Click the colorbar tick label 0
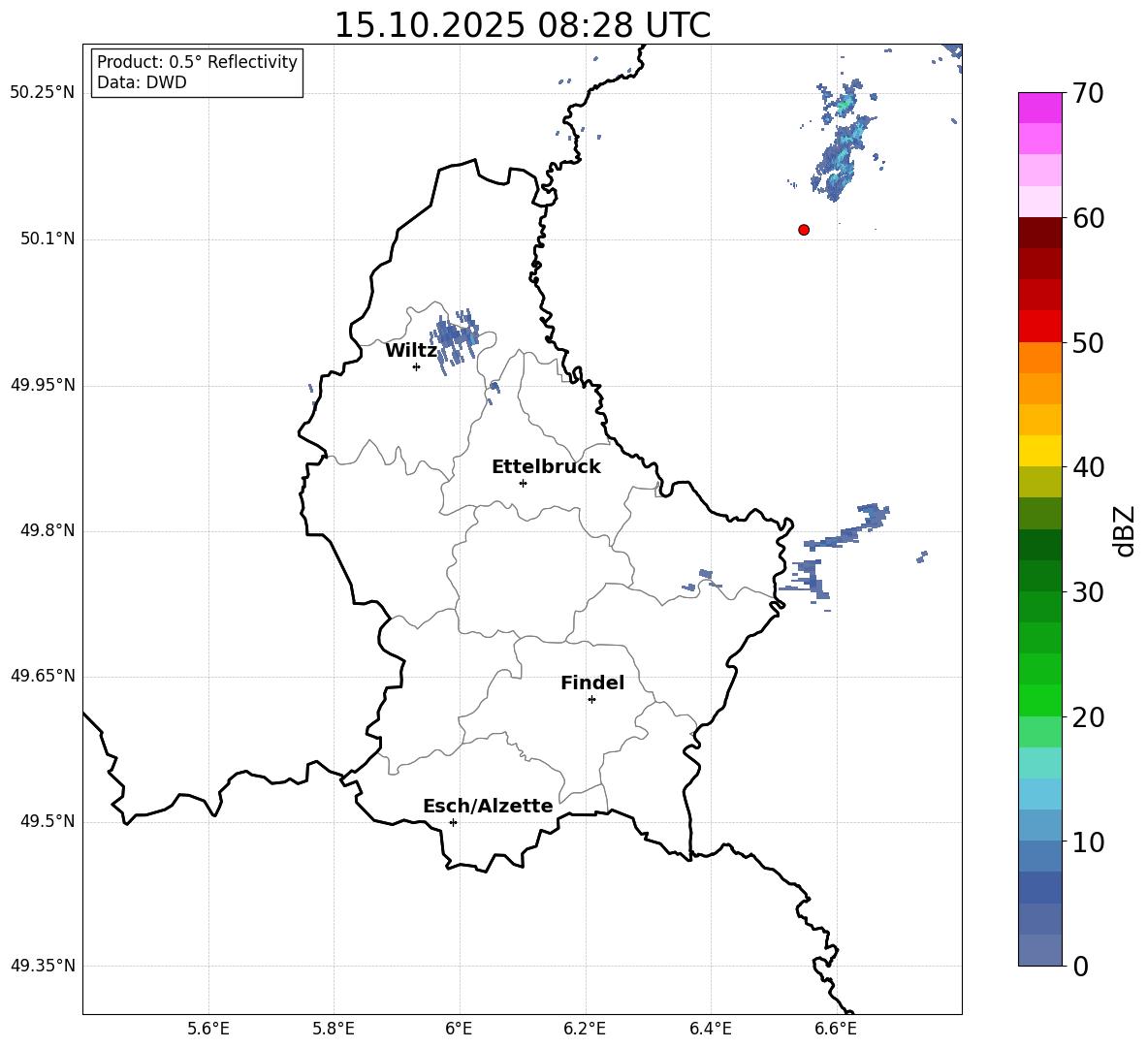The image size is (1148, 1048). [x=1080, y=967]
